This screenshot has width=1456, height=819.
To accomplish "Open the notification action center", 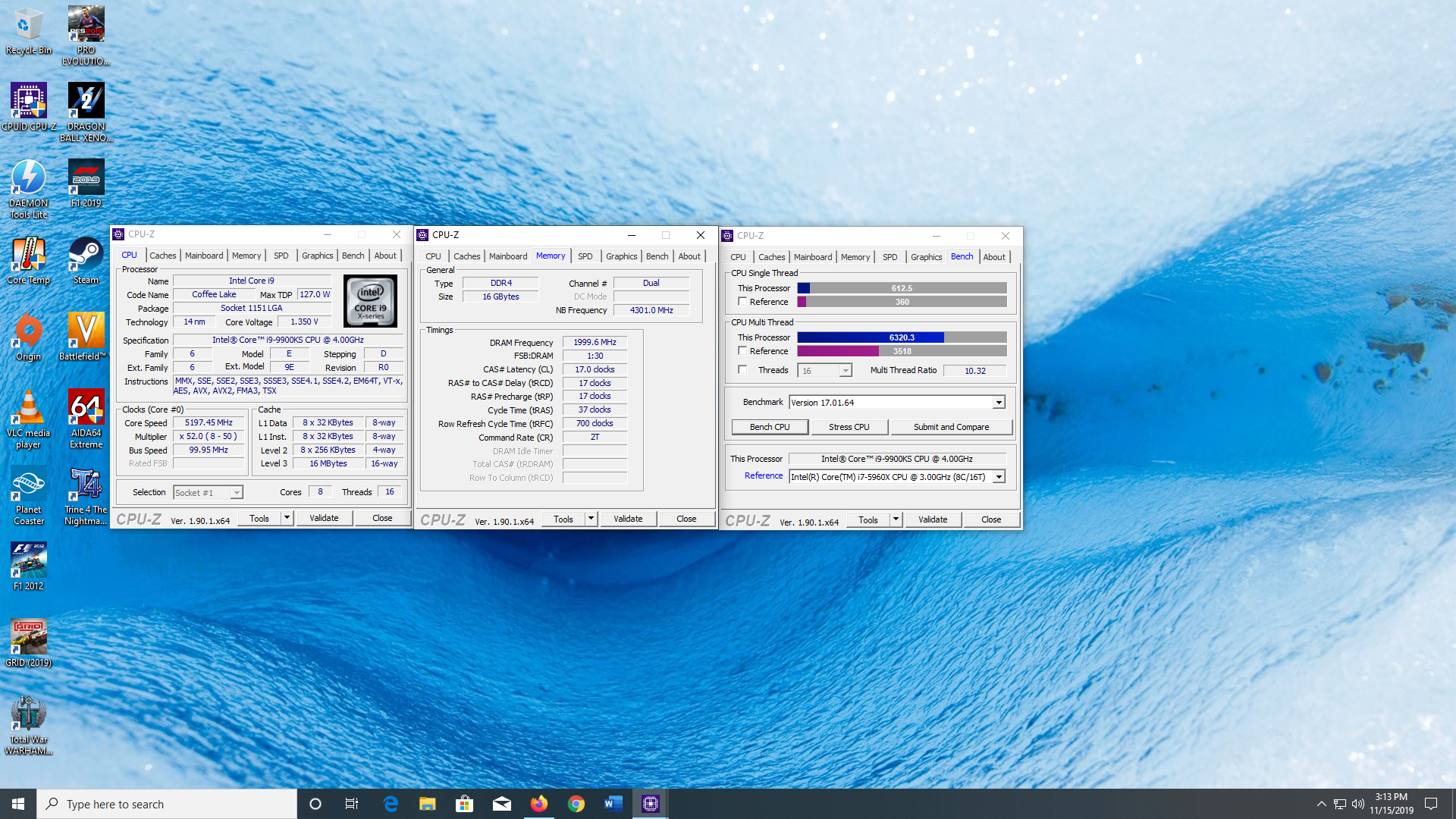I will (1431, 804).
